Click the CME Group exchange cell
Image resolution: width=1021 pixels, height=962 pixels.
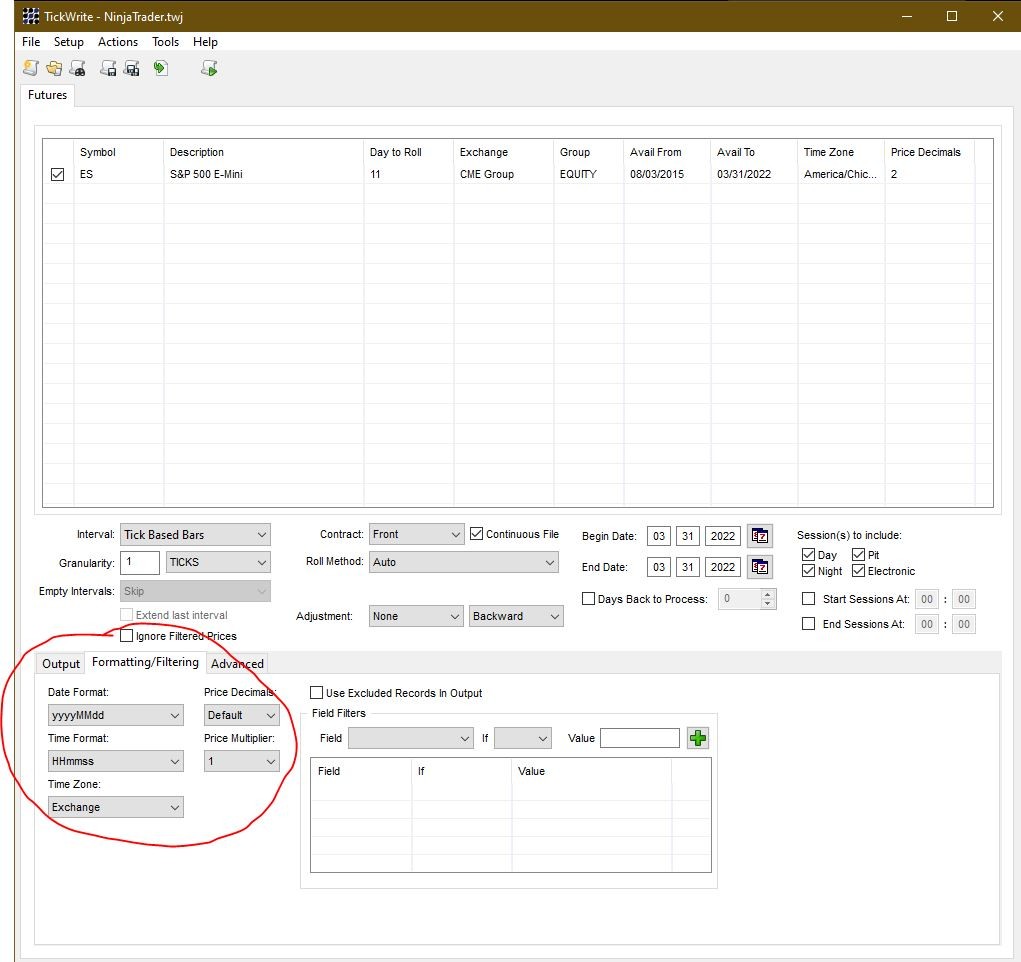[487, 175]
